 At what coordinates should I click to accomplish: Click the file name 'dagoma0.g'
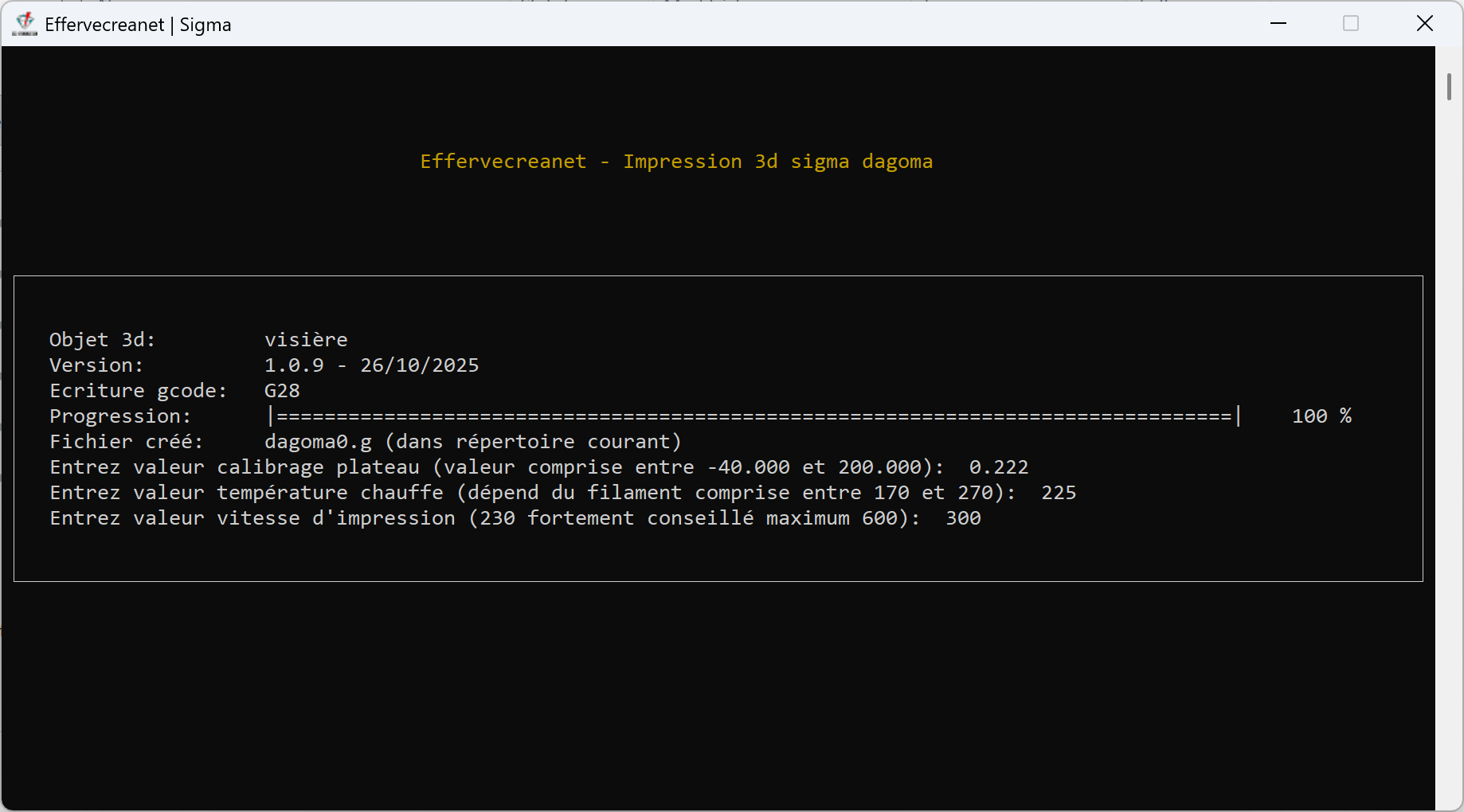coord(318,442)
